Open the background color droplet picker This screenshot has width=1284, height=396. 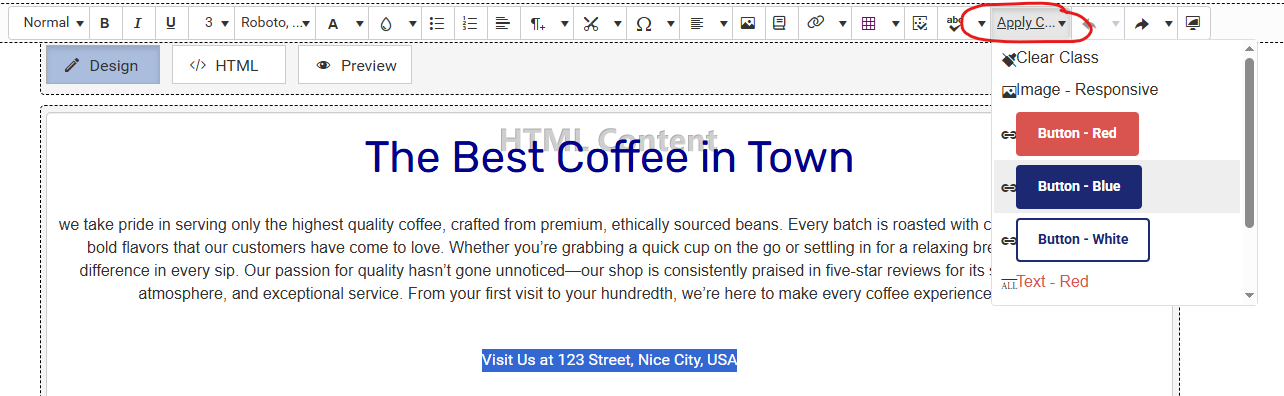[386, 23]
